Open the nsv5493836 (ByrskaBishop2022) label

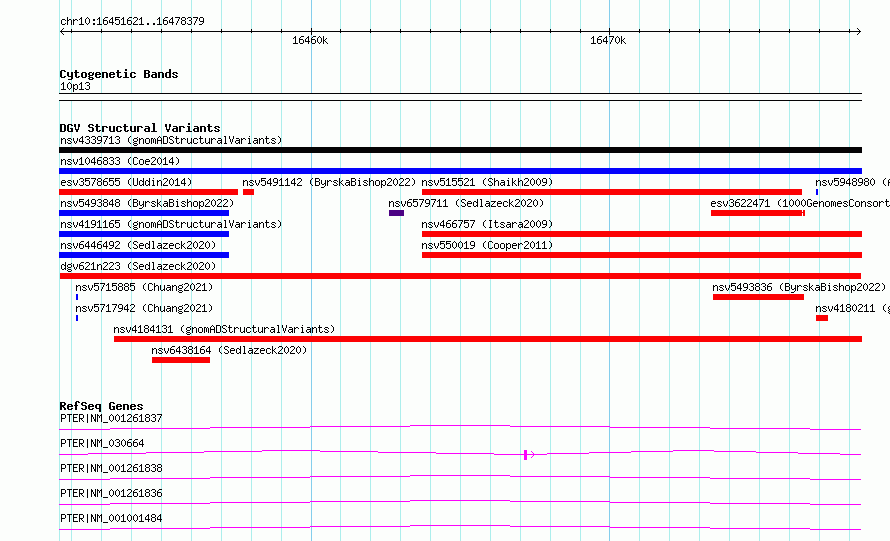[799, 287]
